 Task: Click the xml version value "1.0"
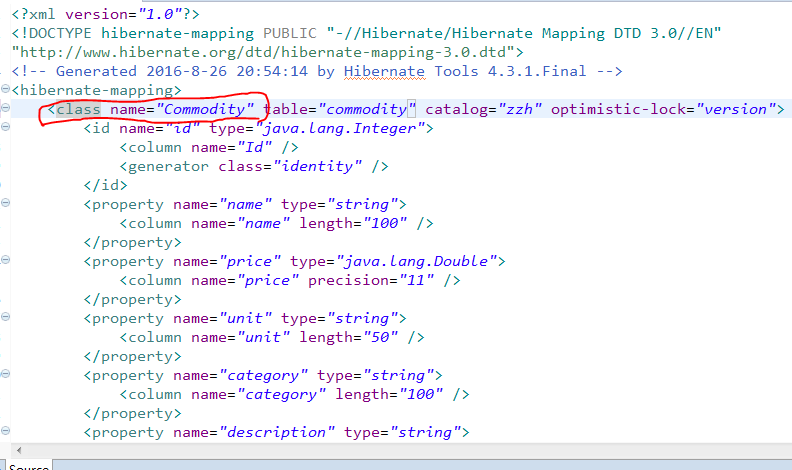[x=160, y=15]
